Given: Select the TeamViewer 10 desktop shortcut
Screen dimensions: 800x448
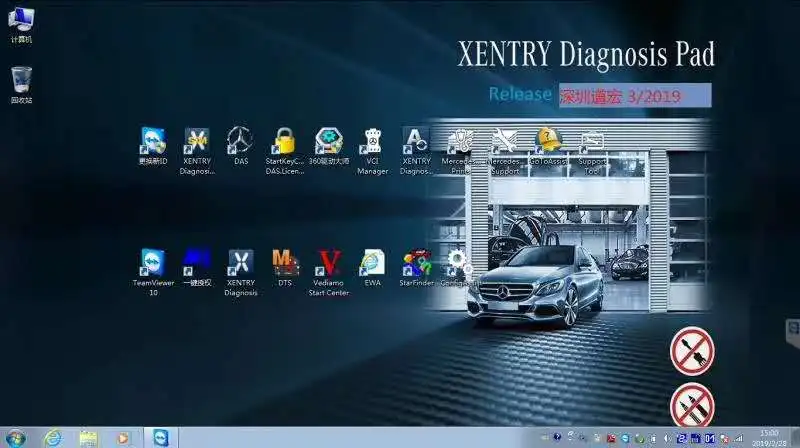Looking at the screenshot, I should pyautogui.click(x=153, y=272).
